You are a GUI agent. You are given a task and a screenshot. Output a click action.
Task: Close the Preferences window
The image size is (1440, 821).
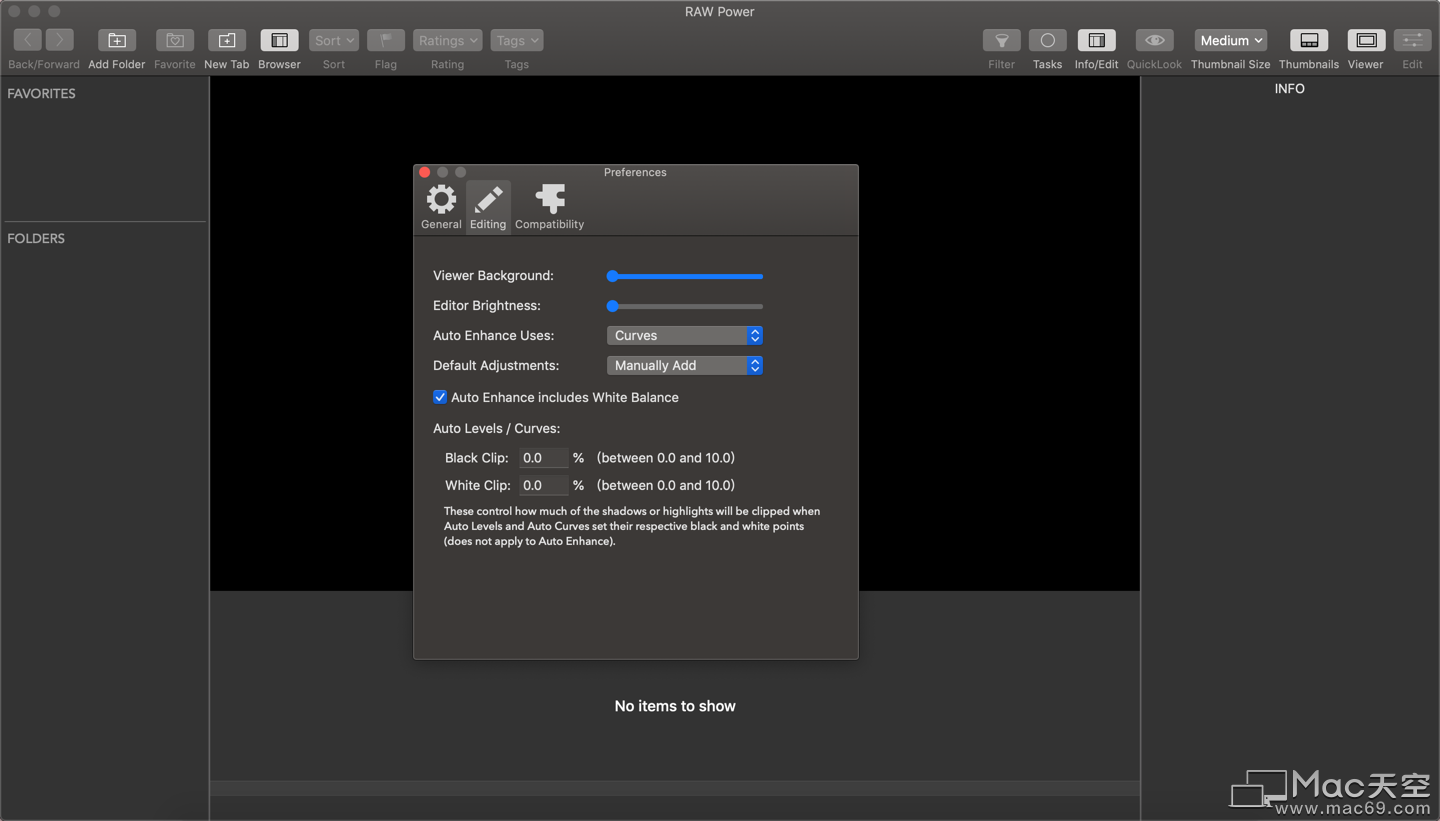coord(424,172)
